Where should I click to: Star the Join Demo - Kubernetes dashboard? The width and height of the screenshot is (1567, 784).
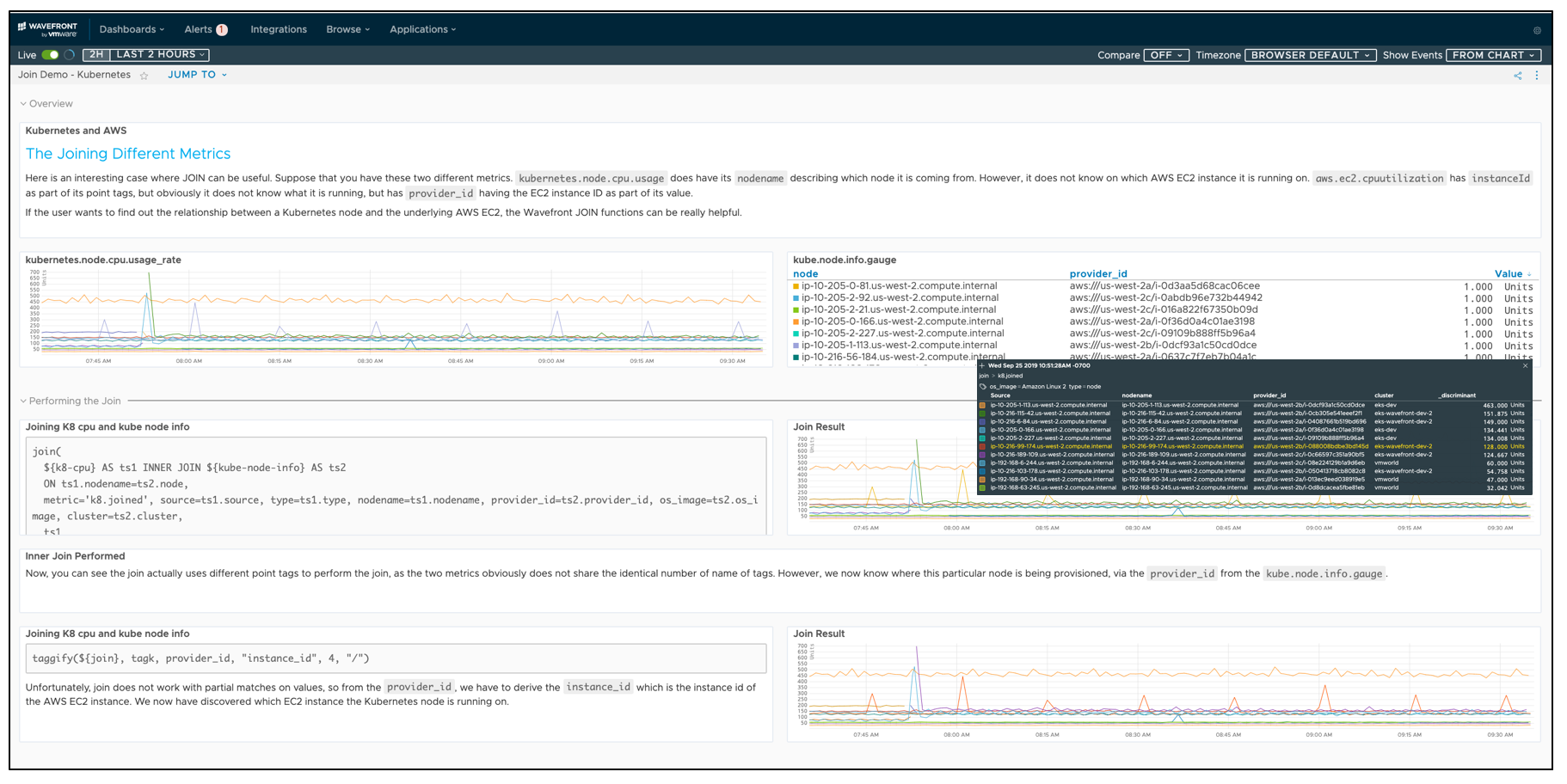point(144,76)
